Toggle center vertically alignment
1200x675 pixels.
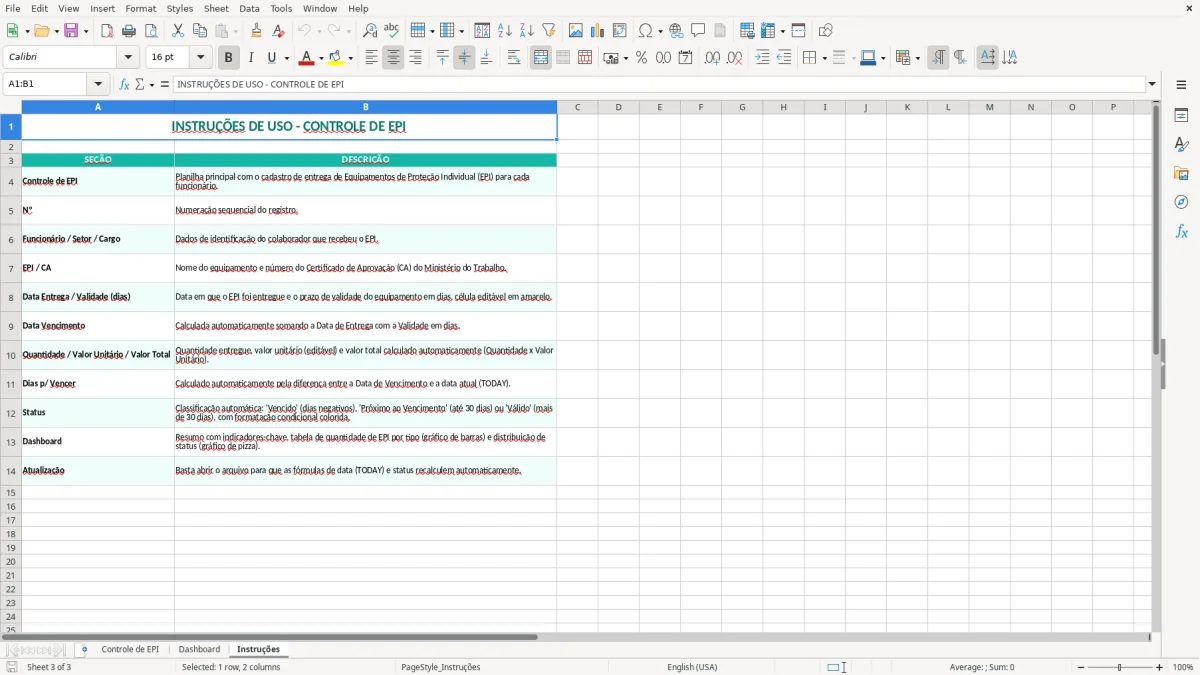coord(464,58)
